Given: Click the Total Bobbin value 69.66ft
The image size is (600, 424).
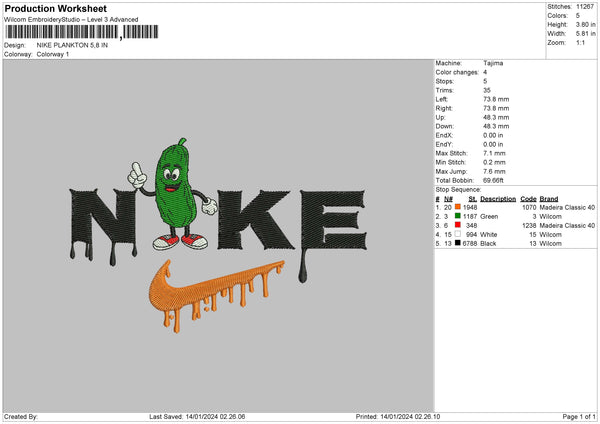Looking at the screenshot, I should point(493,180).
